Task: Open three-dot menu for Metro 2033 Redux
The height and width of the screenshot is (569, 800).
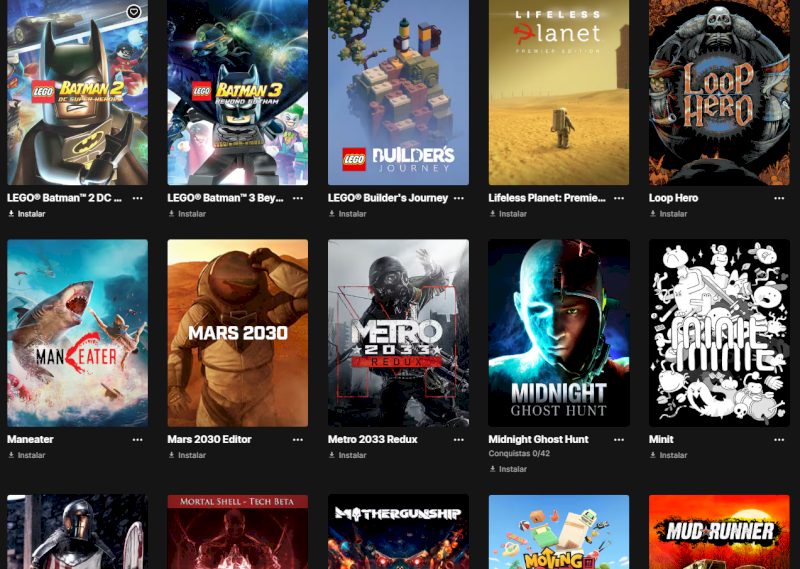Action: tap(459, 439)
